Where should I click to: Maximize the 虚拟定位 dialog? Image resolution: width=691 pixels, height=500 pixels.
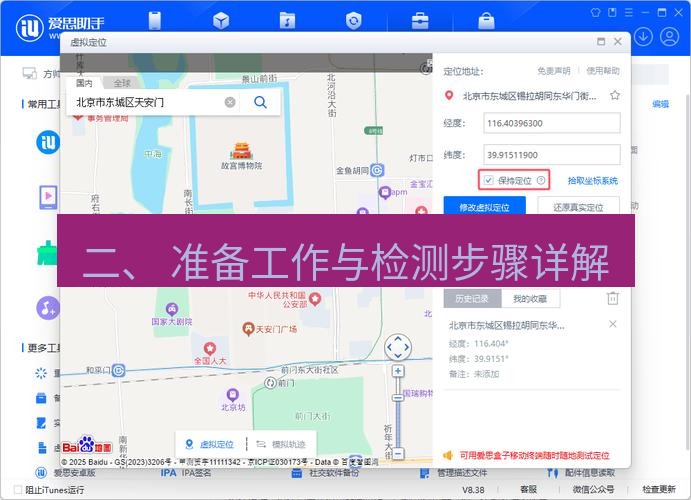601,41
